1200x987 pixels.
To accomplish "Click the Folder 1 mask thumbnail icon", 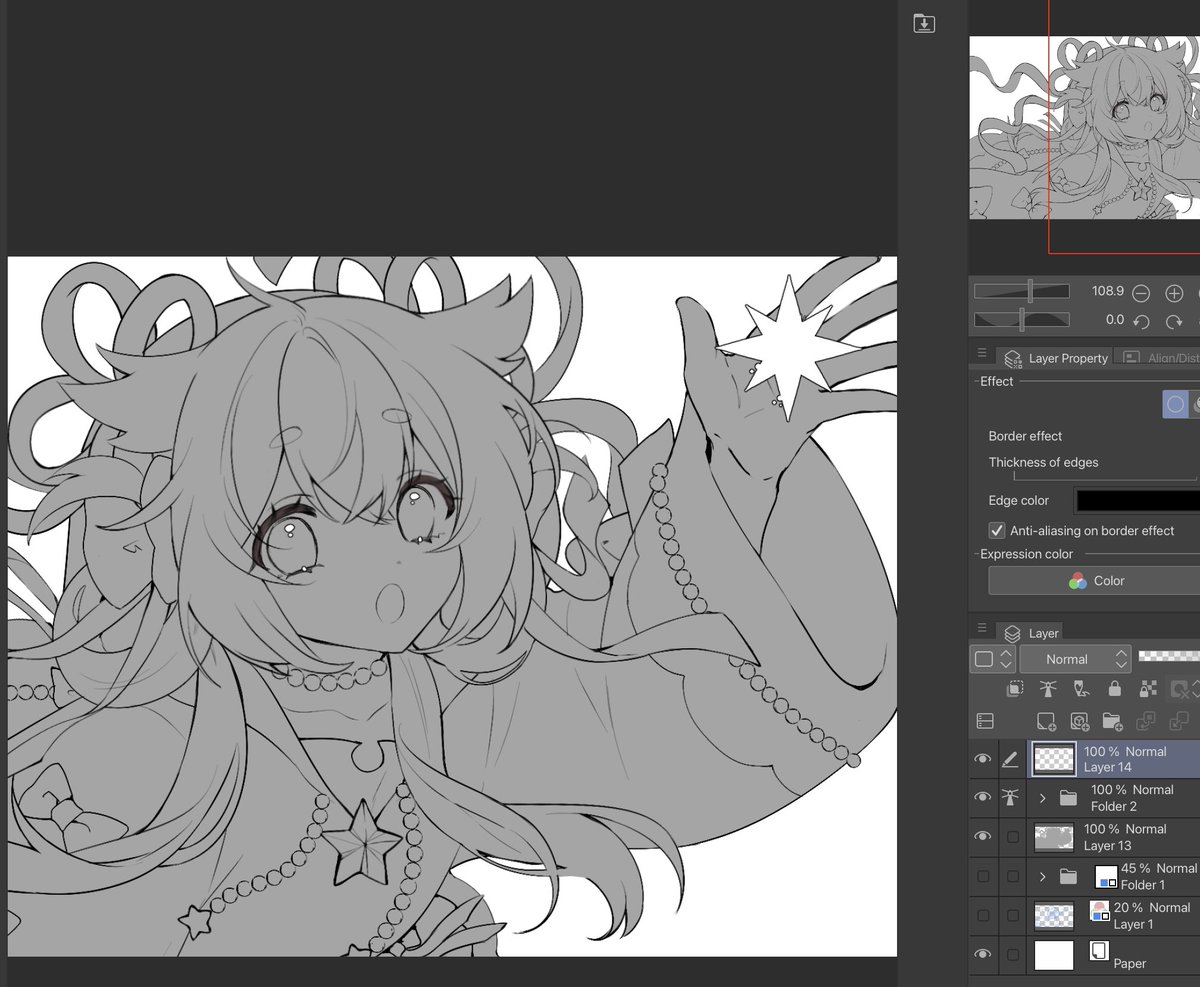I will tap(1106, 877).
